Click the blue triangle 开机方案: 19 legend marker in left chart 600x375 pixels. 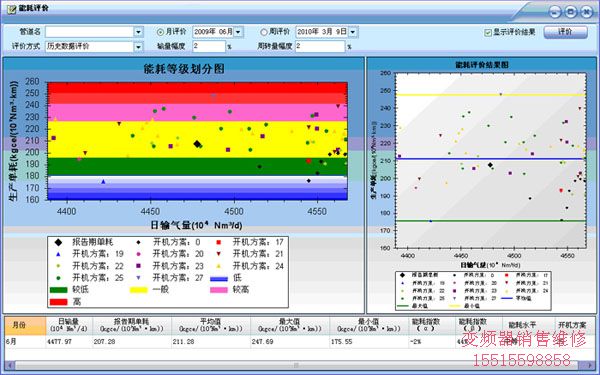(x=58, y=254)
